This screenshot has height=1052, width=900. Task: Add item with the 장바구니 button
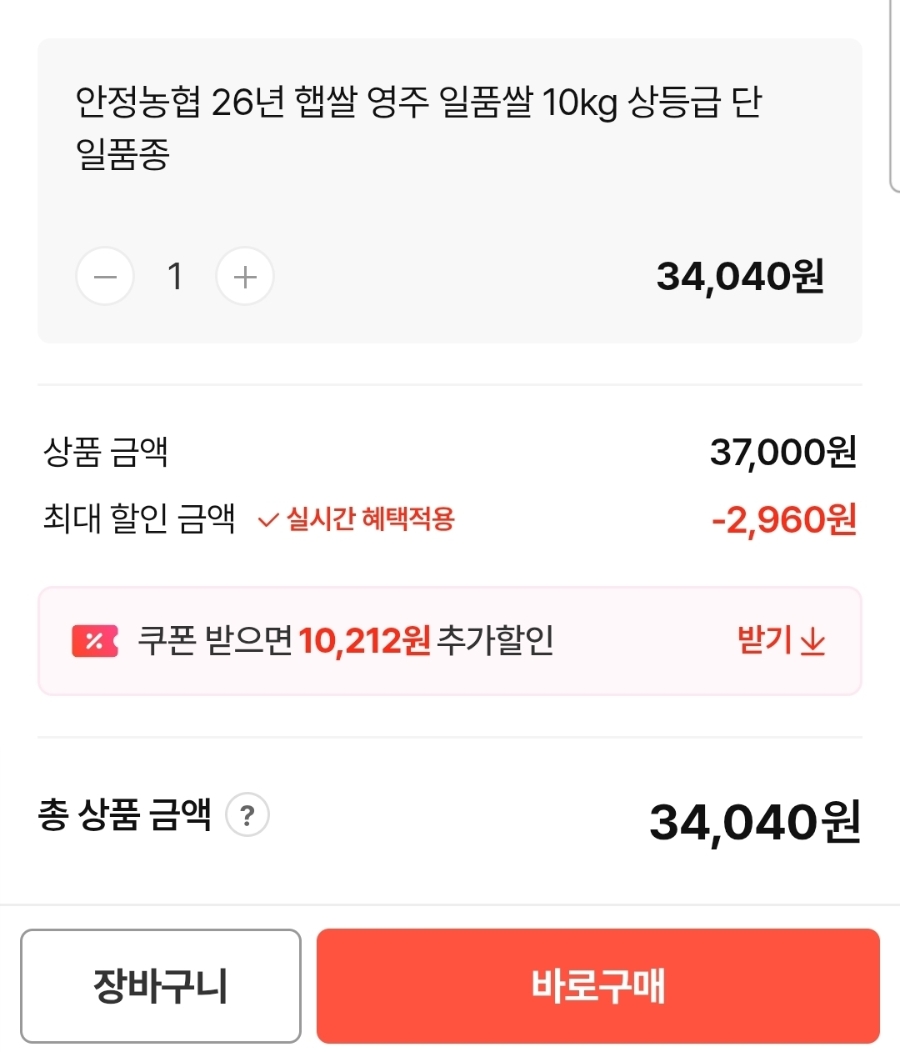tap(160, 986)
